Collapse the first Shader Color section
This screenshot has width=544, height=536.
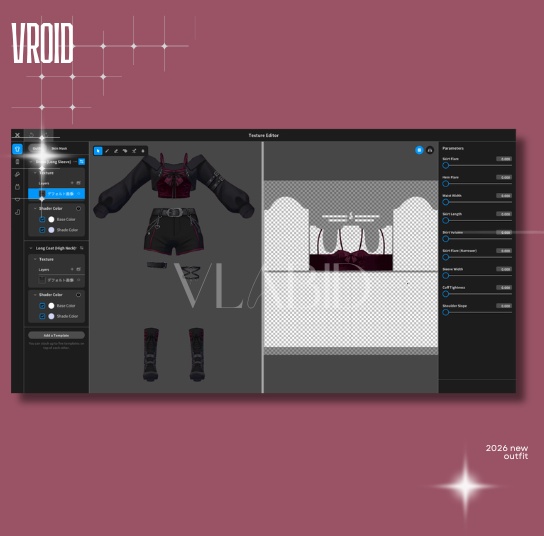[35, 209]
